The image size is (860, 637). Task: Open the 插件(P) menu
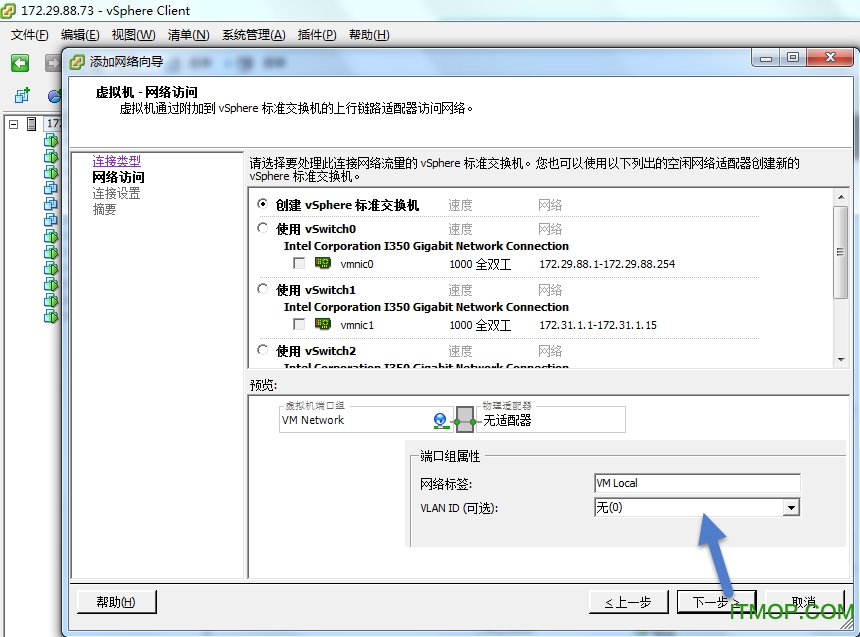pyautogui.click(x=317, y=35)
